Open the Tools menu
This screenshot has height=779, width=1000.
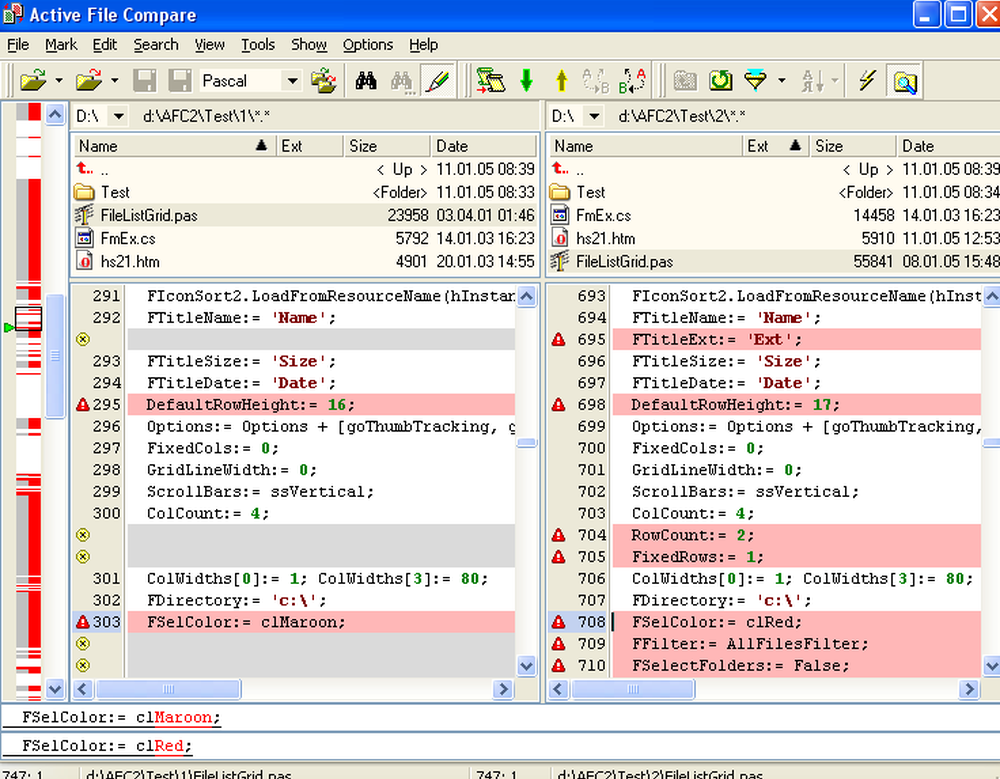tap(257, 45)
